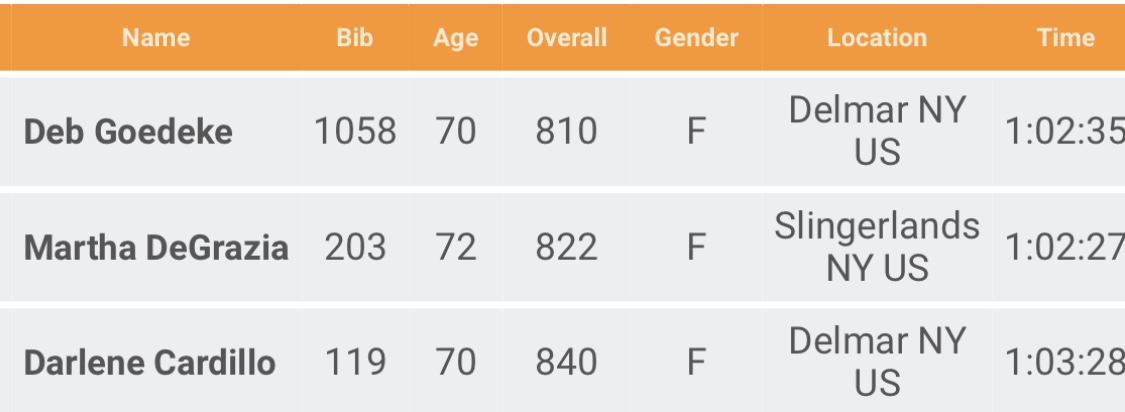Click bib number 1058
Screen dimensions: 1125x412
pyautogui.click(x=355, y=131)
